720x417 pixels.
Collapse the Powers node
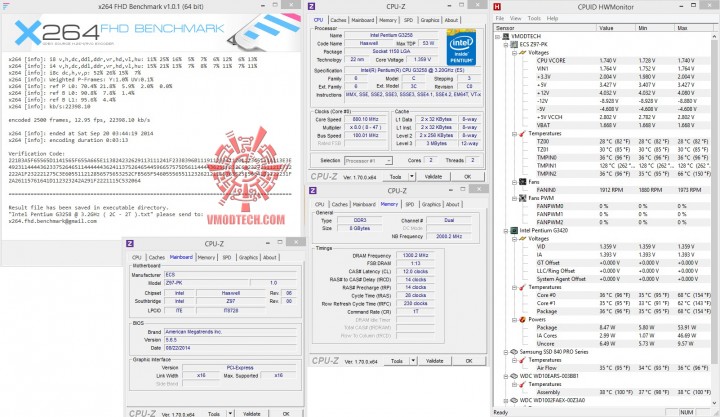click(514, 320)
